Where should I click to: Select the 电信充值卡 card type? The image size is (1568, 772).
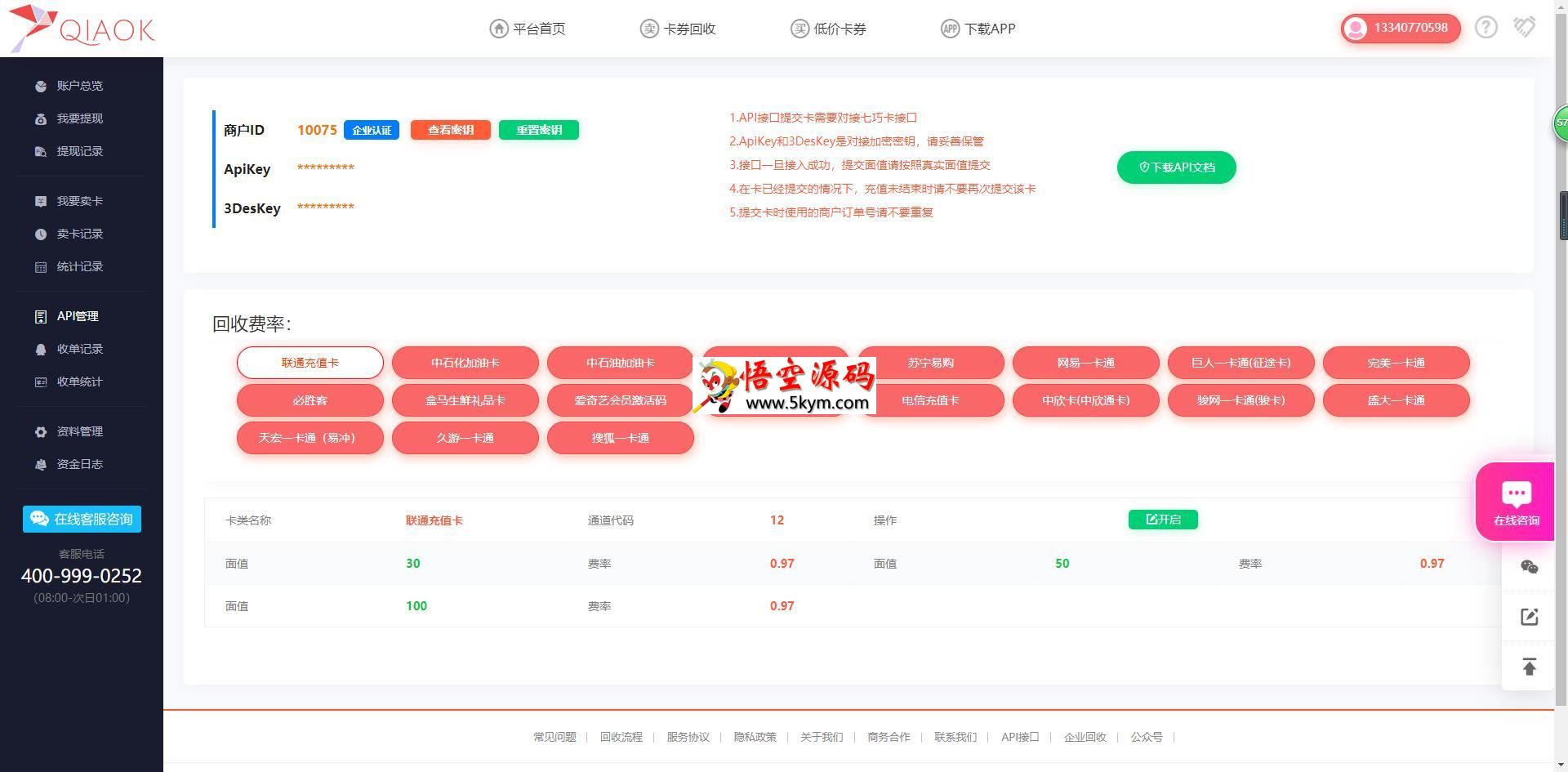[x=931, y=400]
